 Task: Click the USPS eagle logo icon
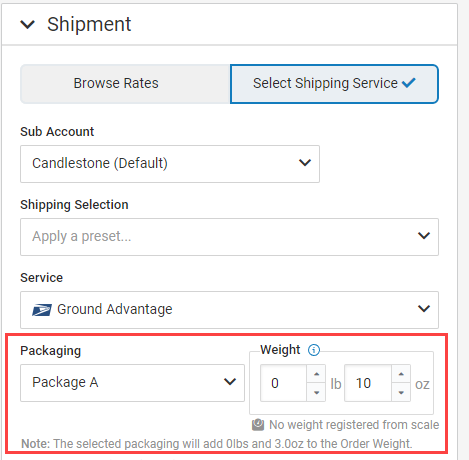[x=42, y=310]
